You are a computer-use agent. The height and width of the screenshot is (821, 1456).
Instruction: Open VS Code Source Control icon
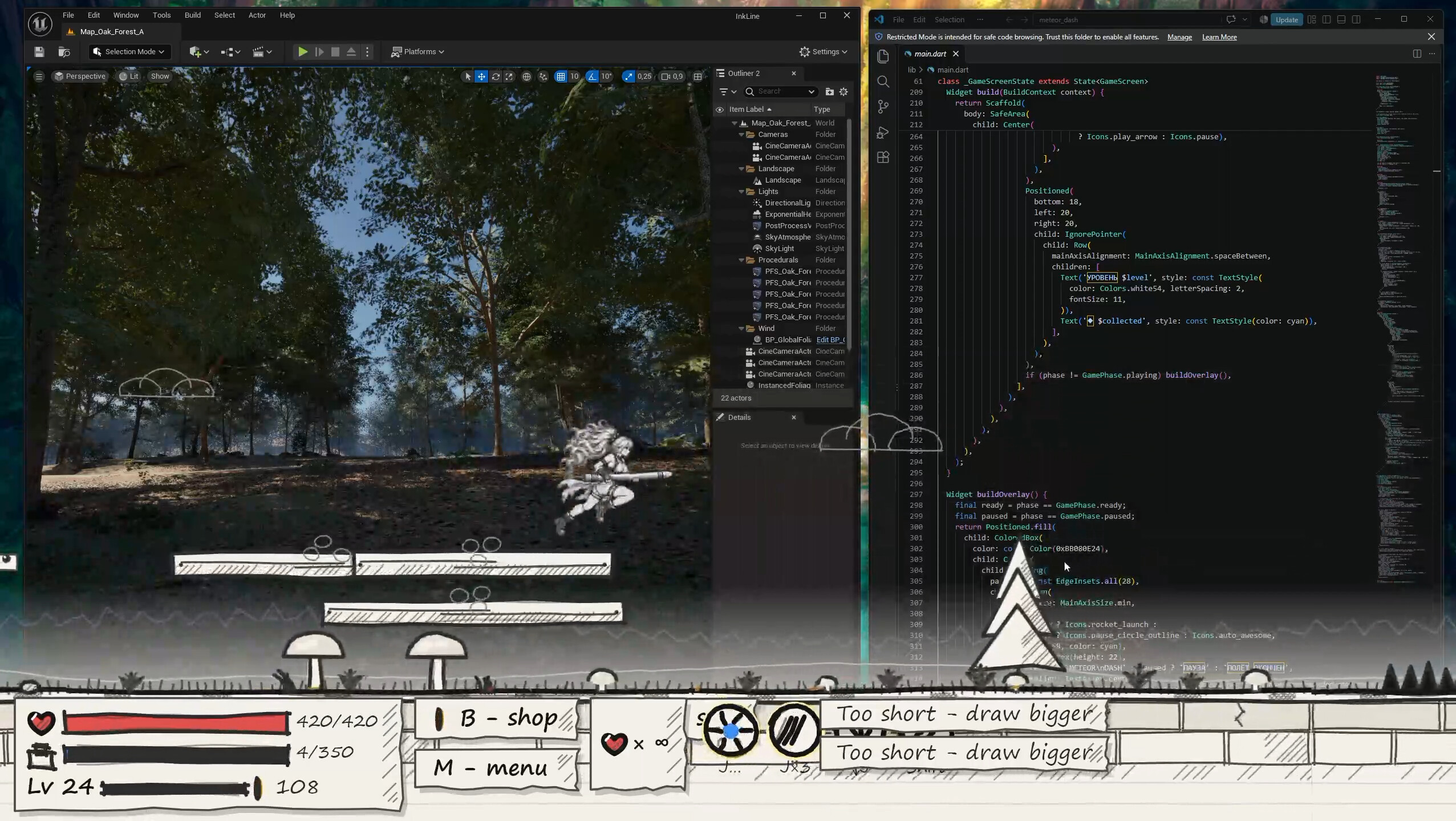pos(883,107)
